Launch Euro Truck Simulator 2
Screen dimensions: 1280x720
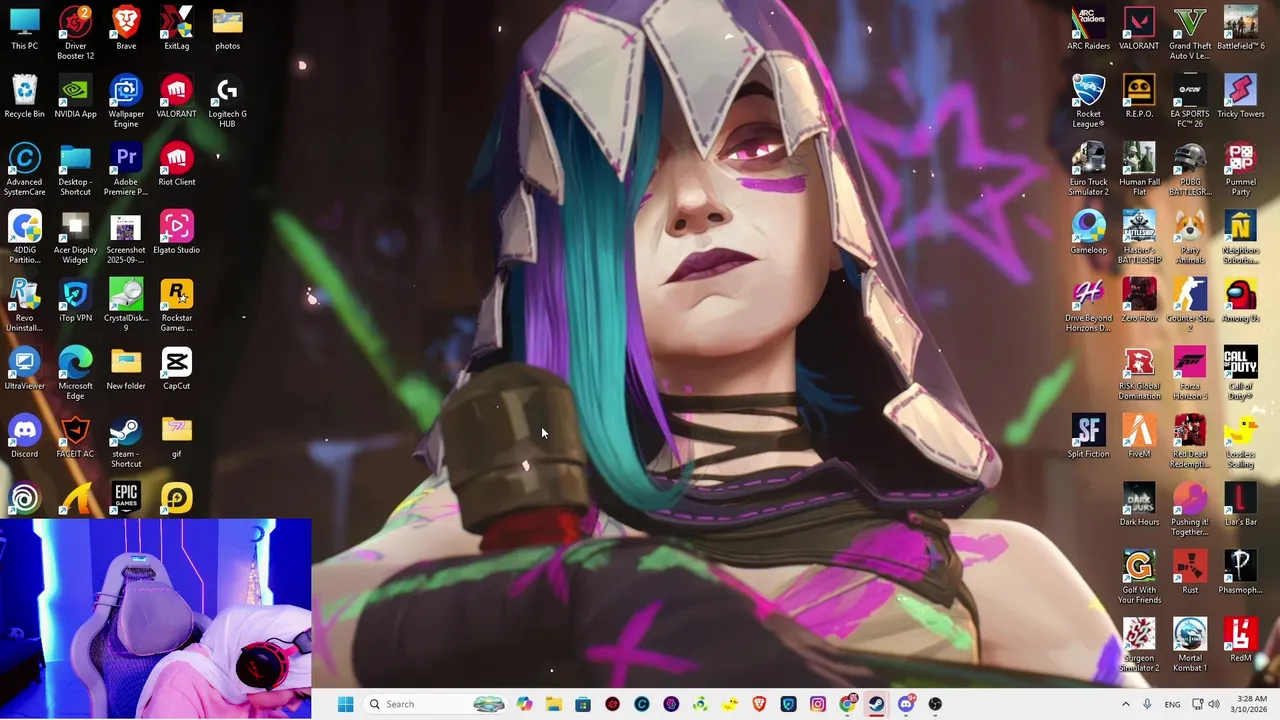tap(1088, 169)
